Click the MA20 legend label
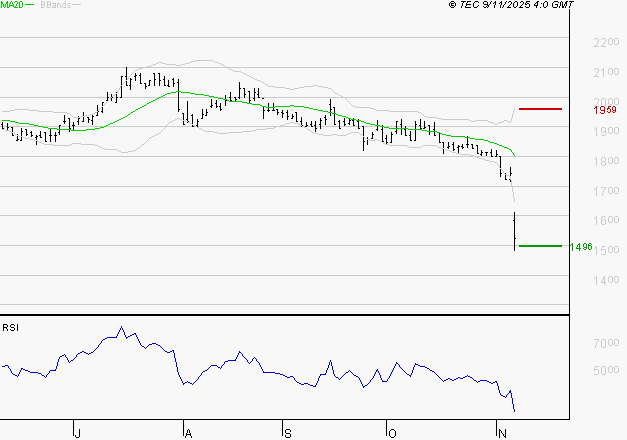Screen dimensions: 627x440 point(12,5)
